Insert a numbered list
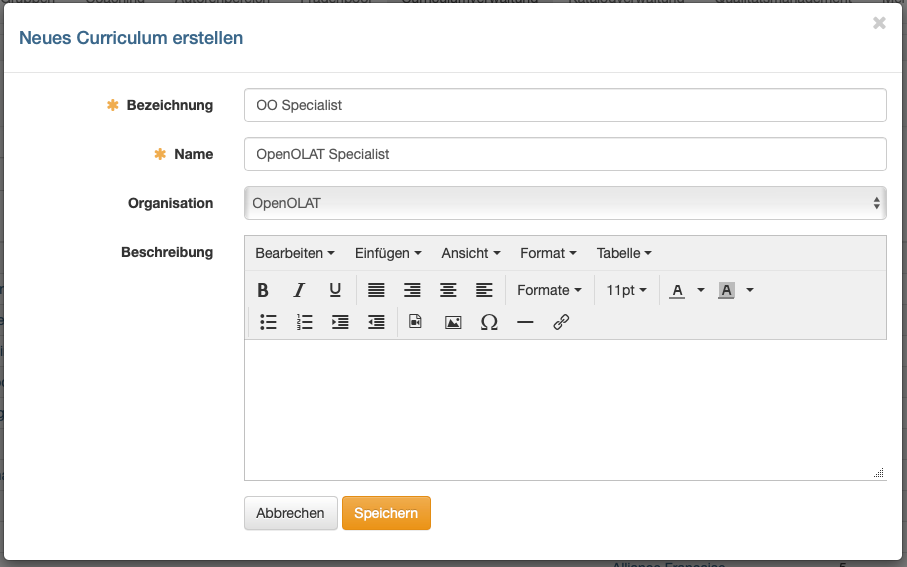907x567 pixels. click(304, 322)
